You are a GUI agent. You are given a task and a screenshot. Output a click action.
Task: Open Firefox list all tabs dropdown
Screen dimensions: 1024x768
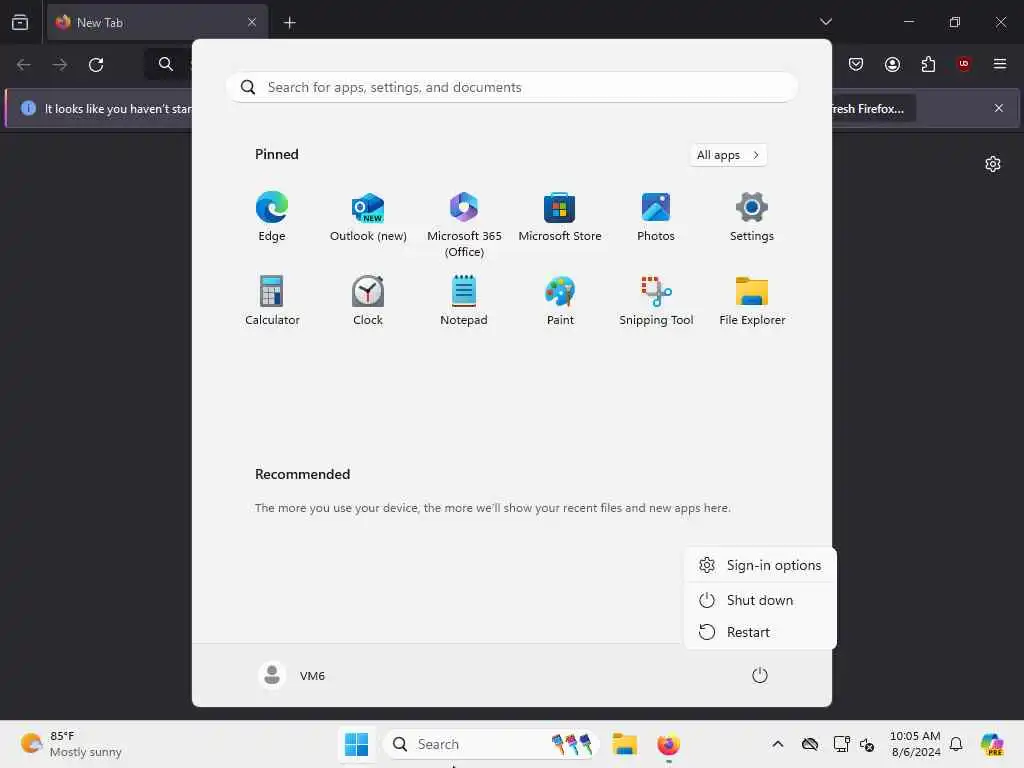(x=825, y=22)
